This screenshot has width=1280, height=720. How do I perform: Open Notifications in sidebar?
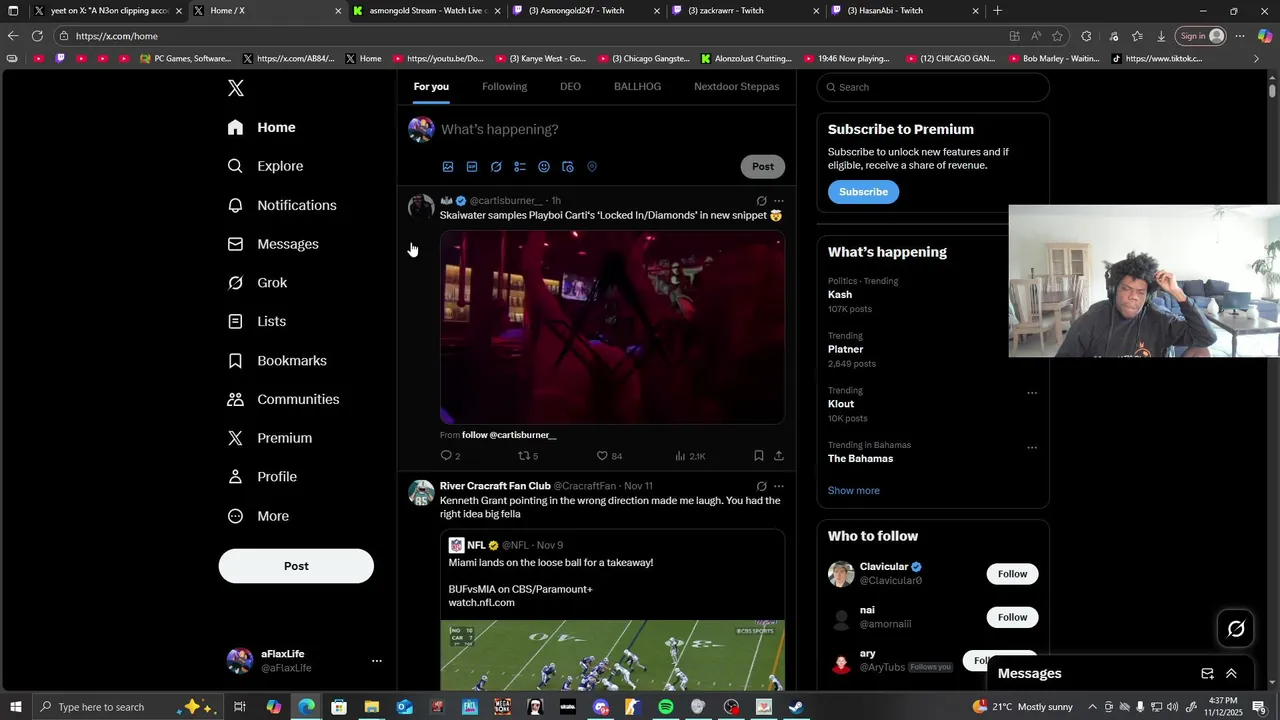point(282,205)
